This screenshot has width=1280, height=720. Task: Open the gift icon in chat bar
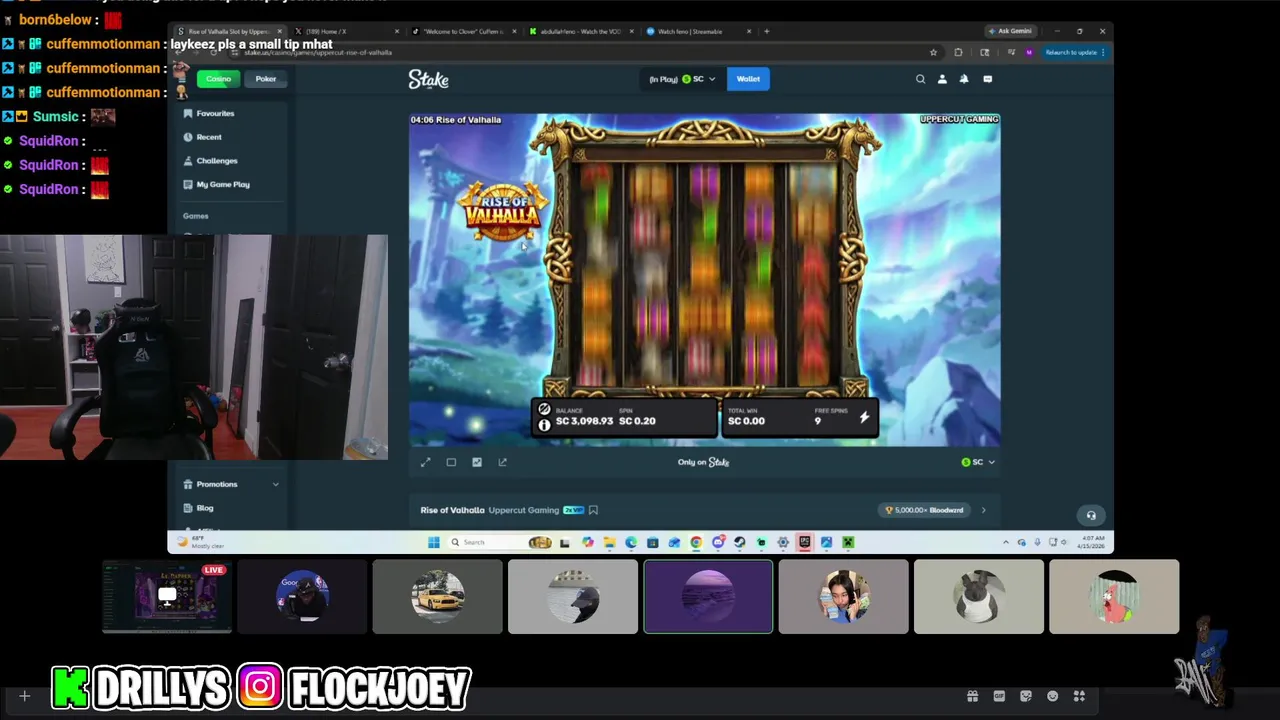coord(972,696)
